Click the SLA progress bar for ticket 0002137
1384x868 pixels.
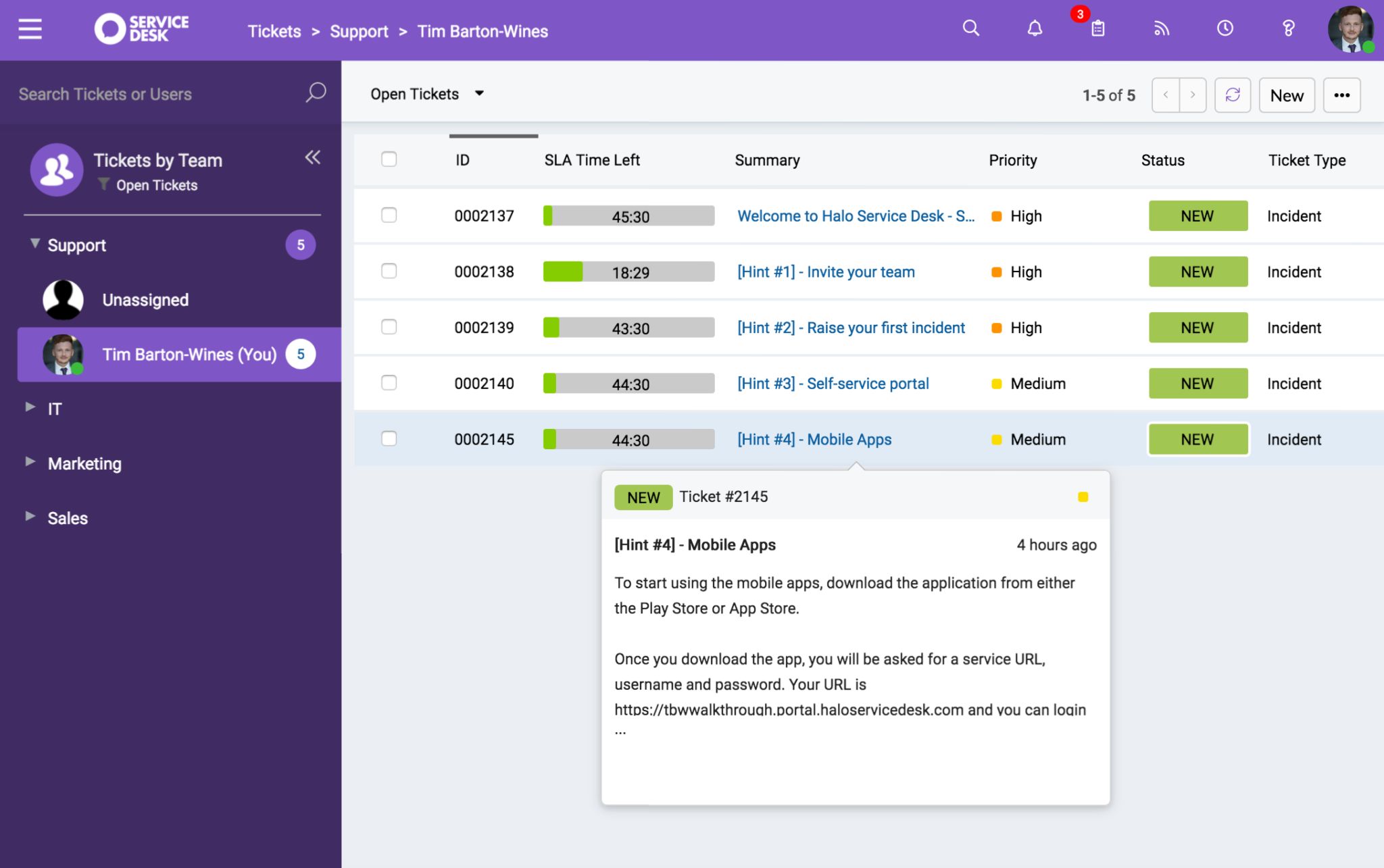628,215
